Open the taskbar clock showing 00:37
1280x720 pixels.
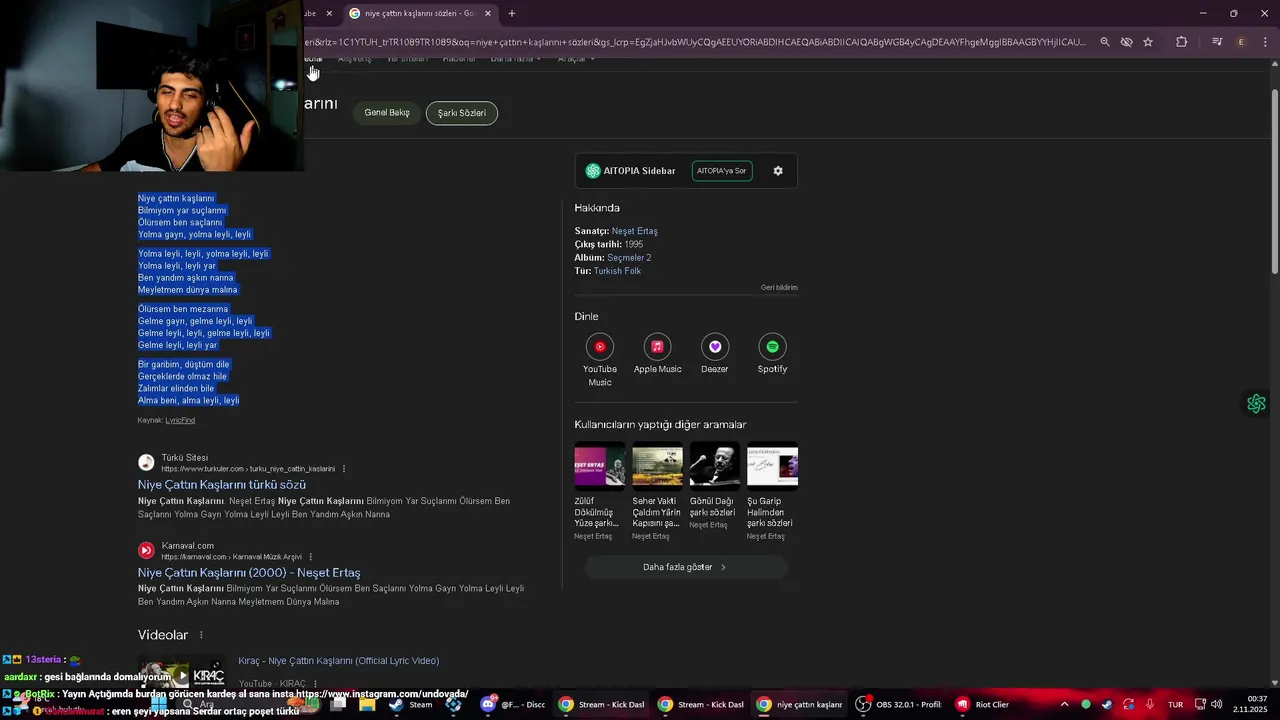click(x=1251, y=704)
